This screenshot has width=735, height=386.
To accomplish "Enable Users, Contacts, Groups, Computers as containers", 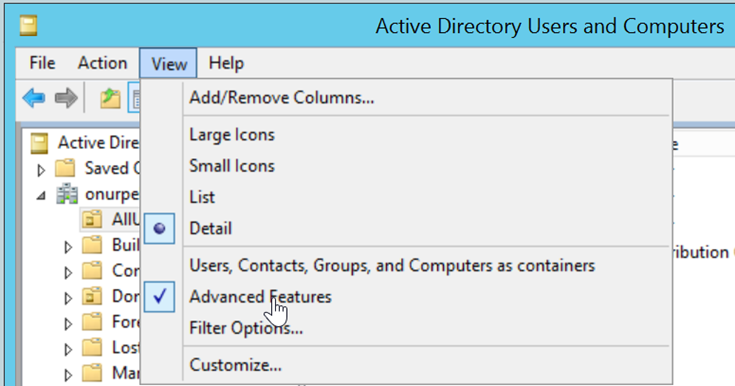I will pos(406,265).
